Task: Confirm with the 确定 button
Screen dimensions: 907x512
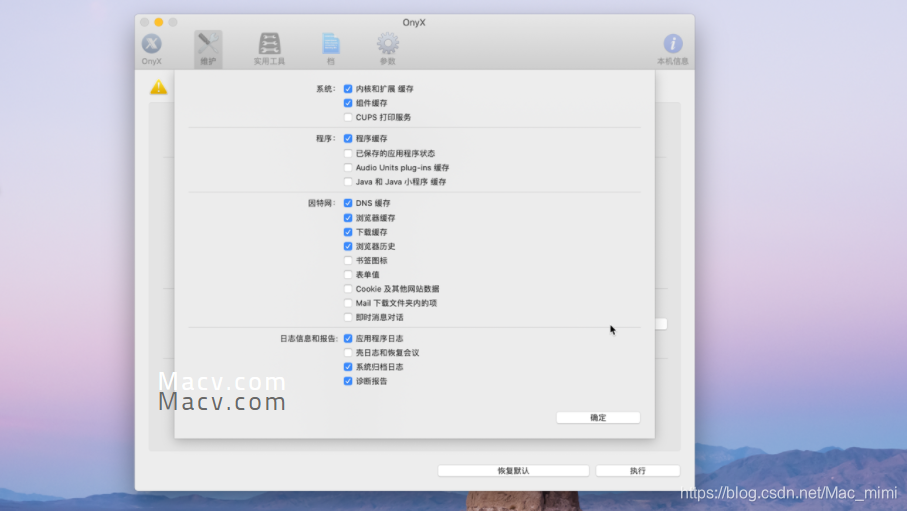Action: tap(598, 418)
